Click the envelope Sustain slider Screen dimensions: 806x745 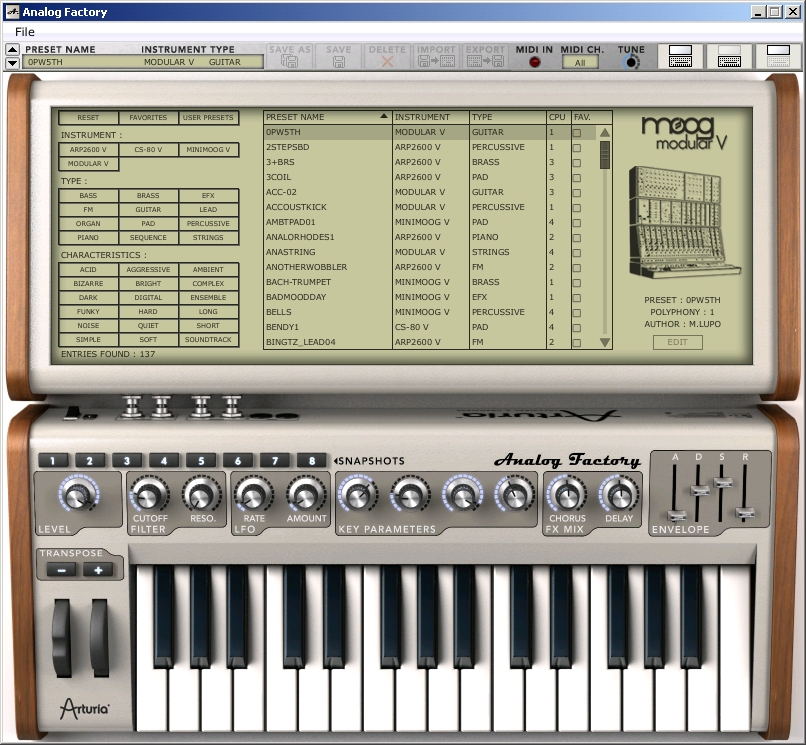pos(723,483)
